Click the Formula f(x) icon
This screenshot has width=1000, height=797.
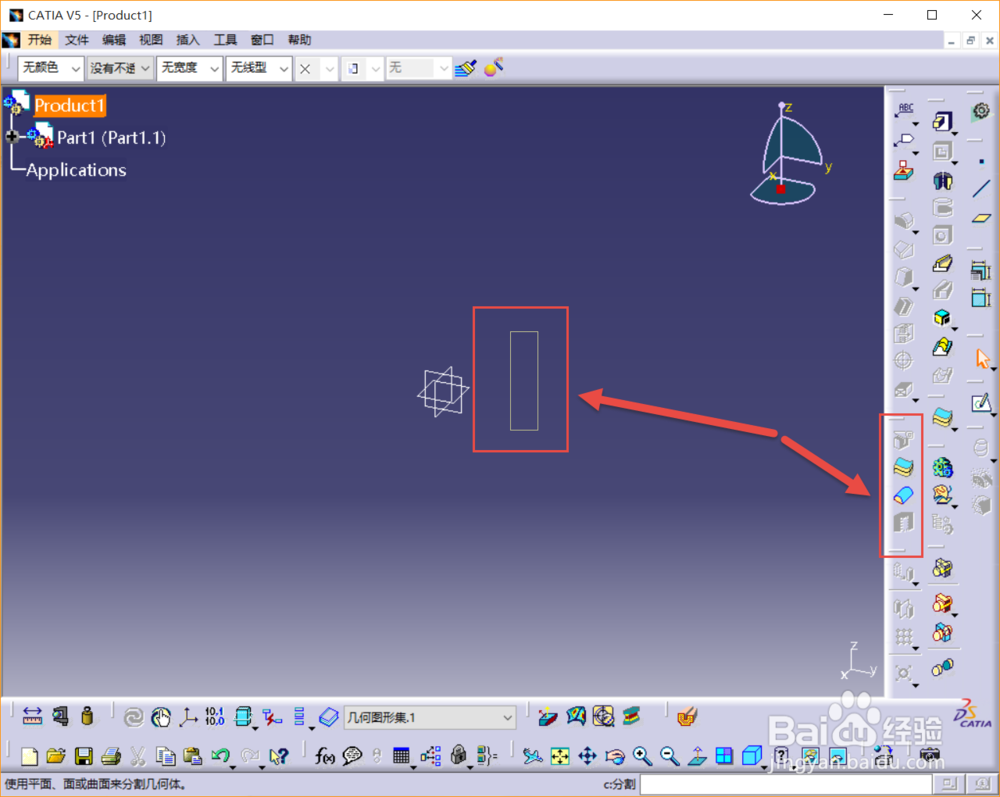tap(325, 756)
